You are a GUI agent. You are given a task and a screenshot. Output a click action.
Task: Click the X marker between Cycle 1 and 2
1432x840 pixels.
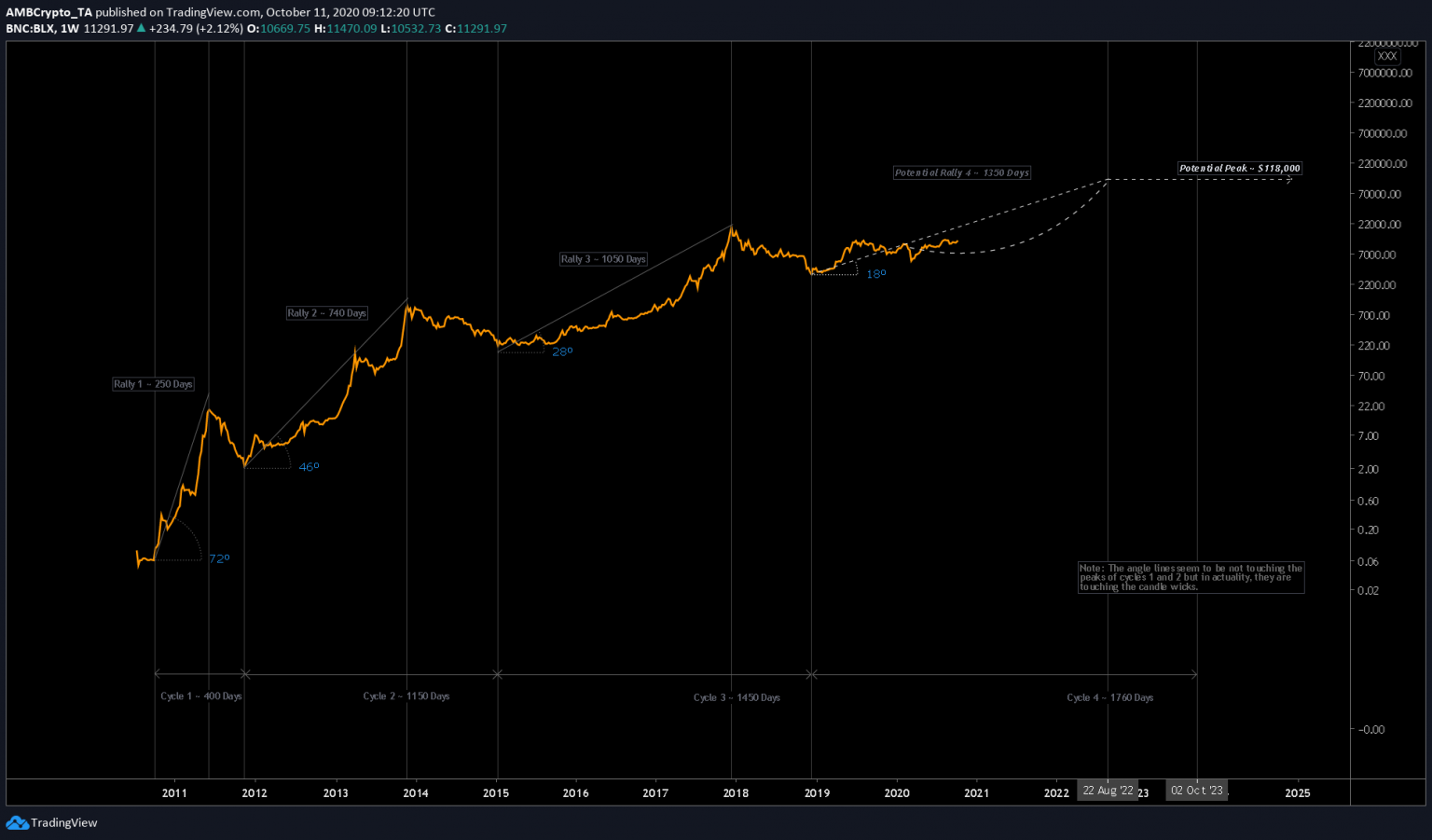(x=245, y=673)
